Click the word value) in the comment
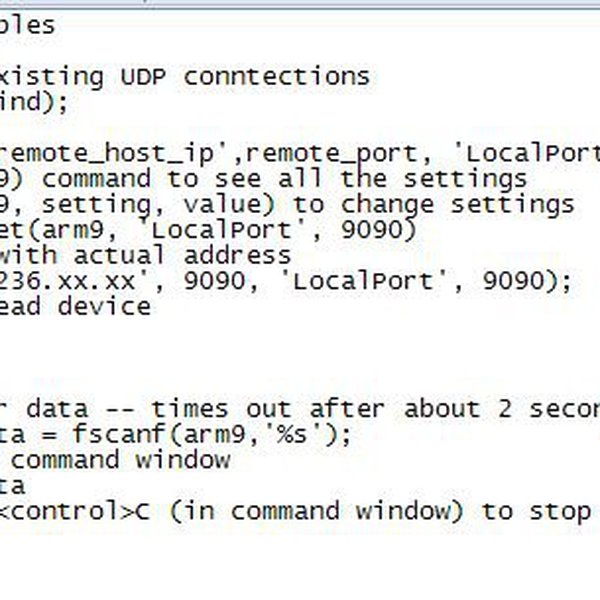Image resolution: width=600 pixels, height=600 pixels. click(229, 205)
